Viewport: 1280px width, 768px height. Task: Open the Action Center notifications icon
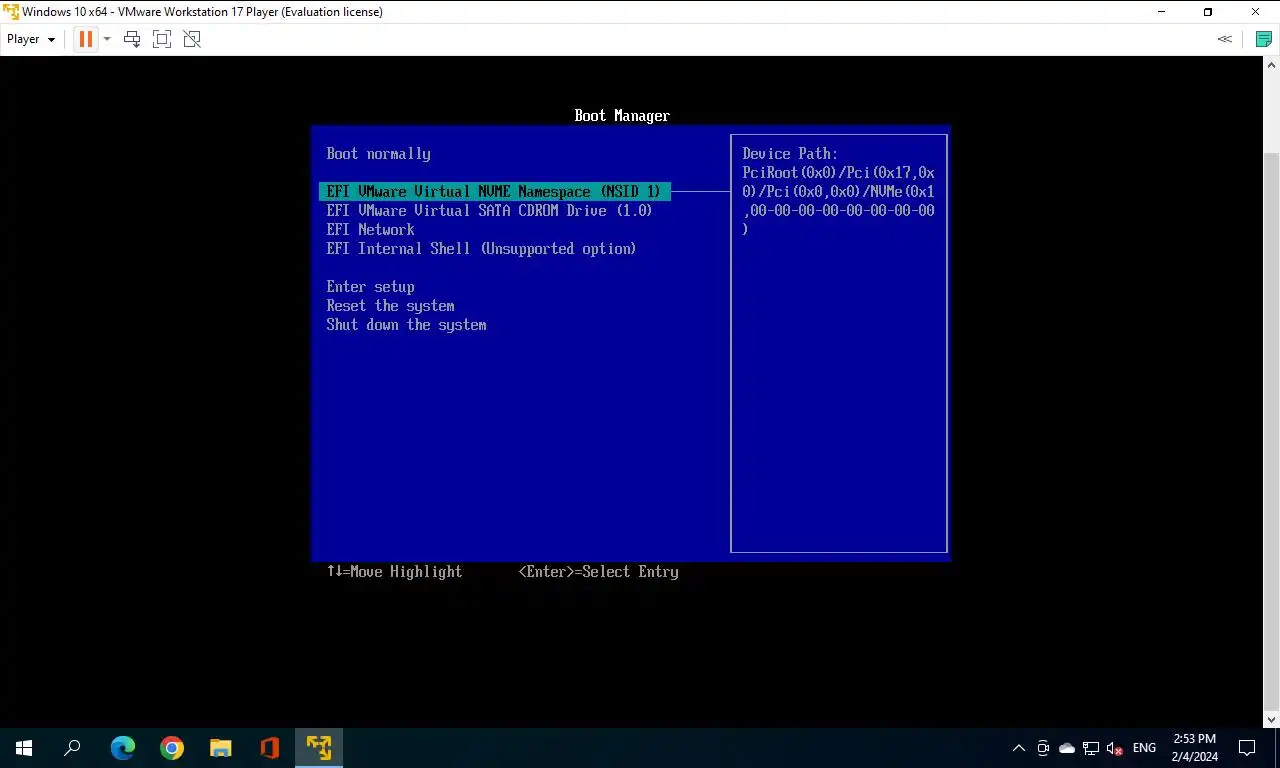coord(1247,748)
